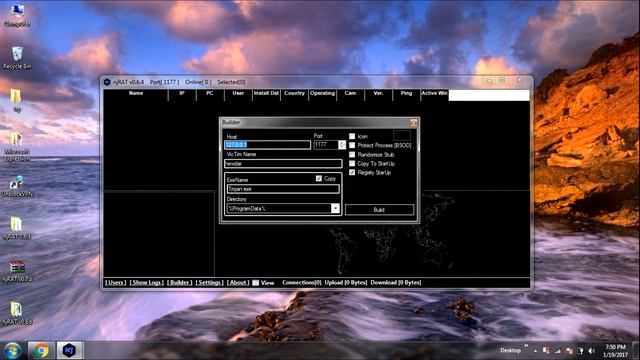Click the Build button
Viewport: 640px width, 360px height.
coord(379,210)
